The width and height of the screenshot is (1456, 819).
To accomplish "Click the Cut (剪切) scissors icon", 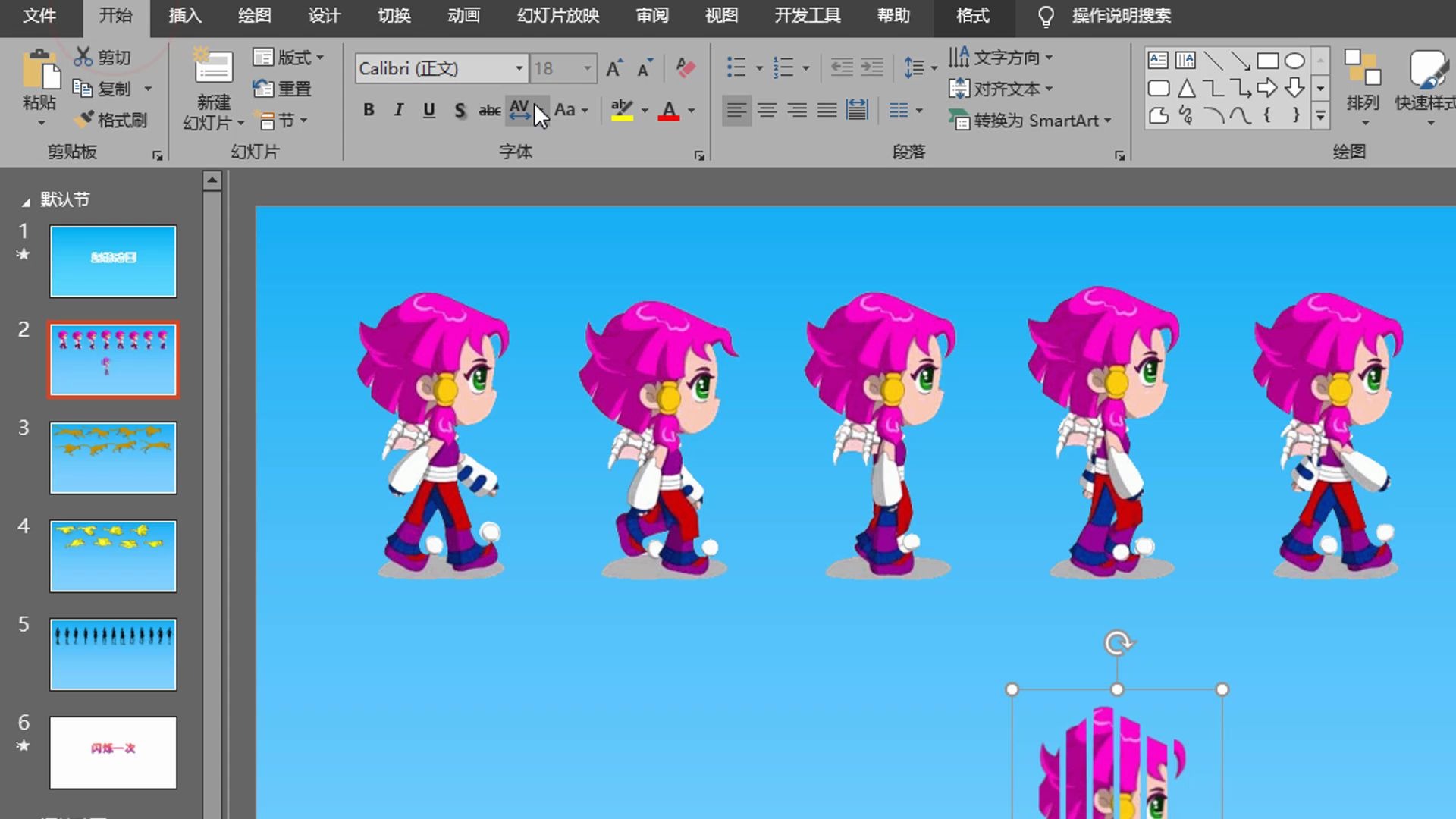I will point(83,57).
